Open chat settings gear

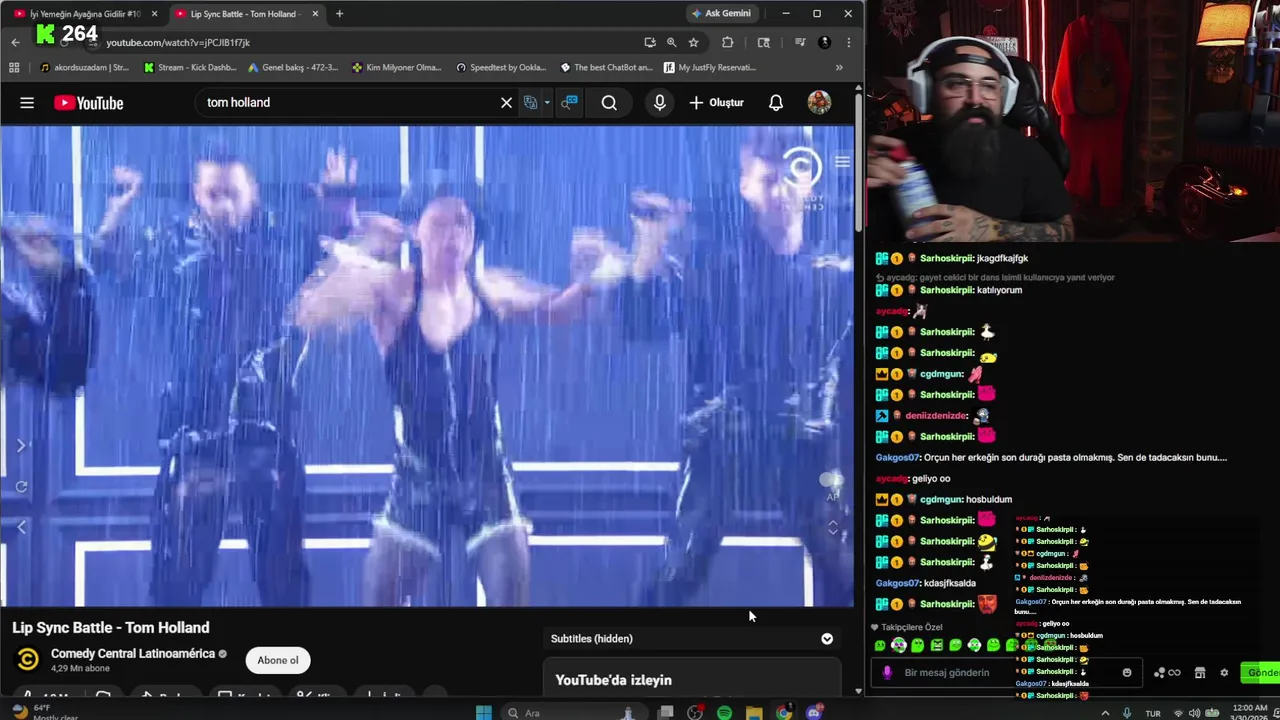1224,673
